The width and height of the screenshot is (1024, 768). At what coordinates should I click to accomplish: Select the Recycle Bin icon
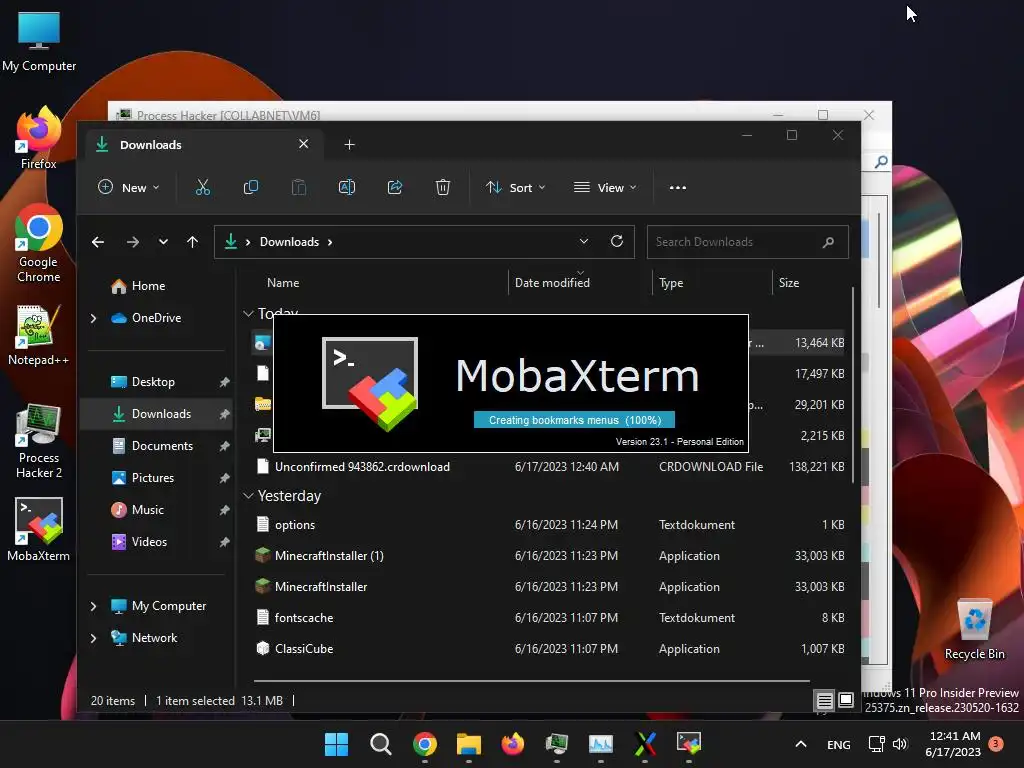(974, 629)
